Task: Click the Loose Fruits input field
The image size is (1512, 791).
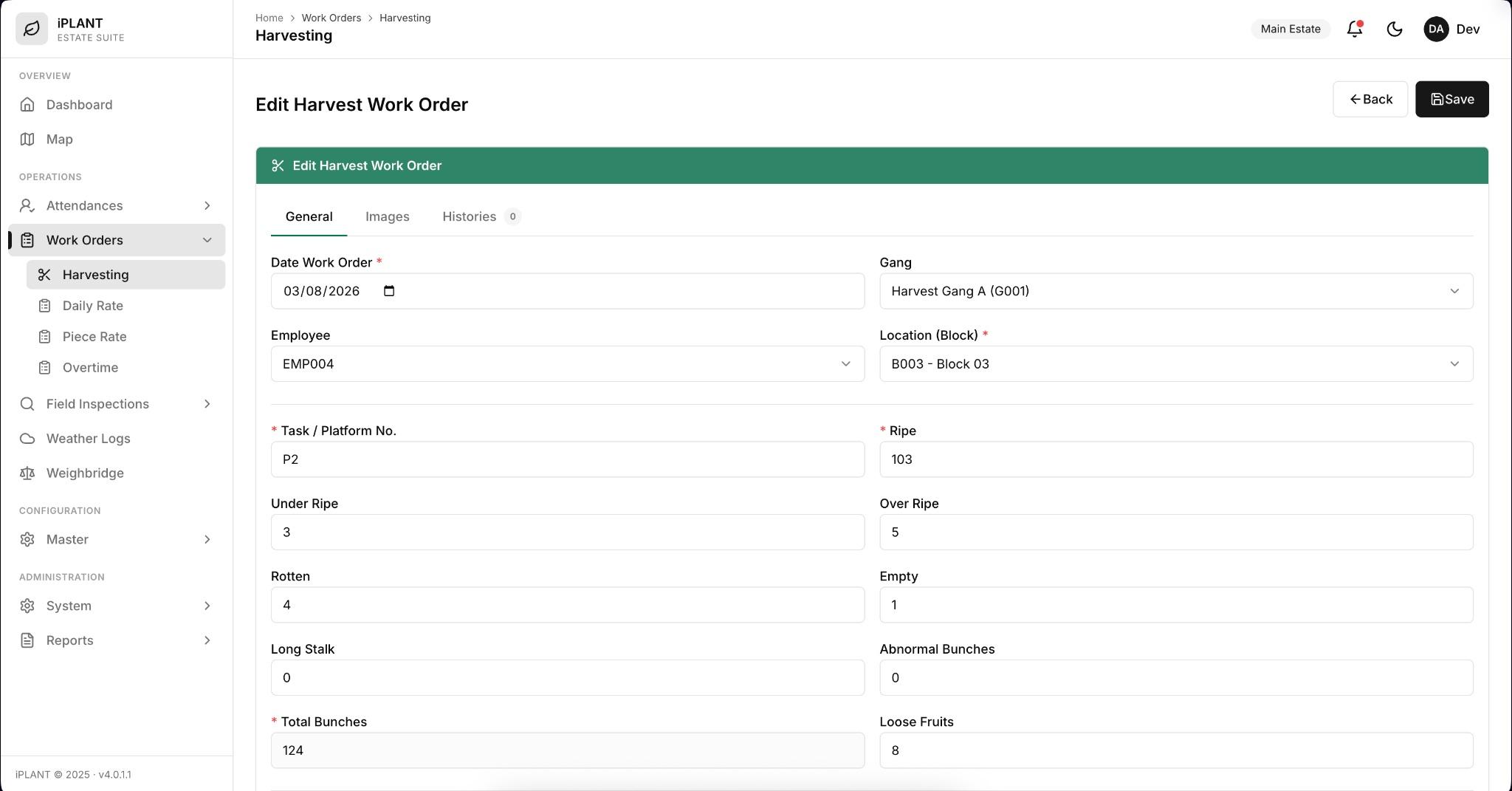Action: 1176,750
